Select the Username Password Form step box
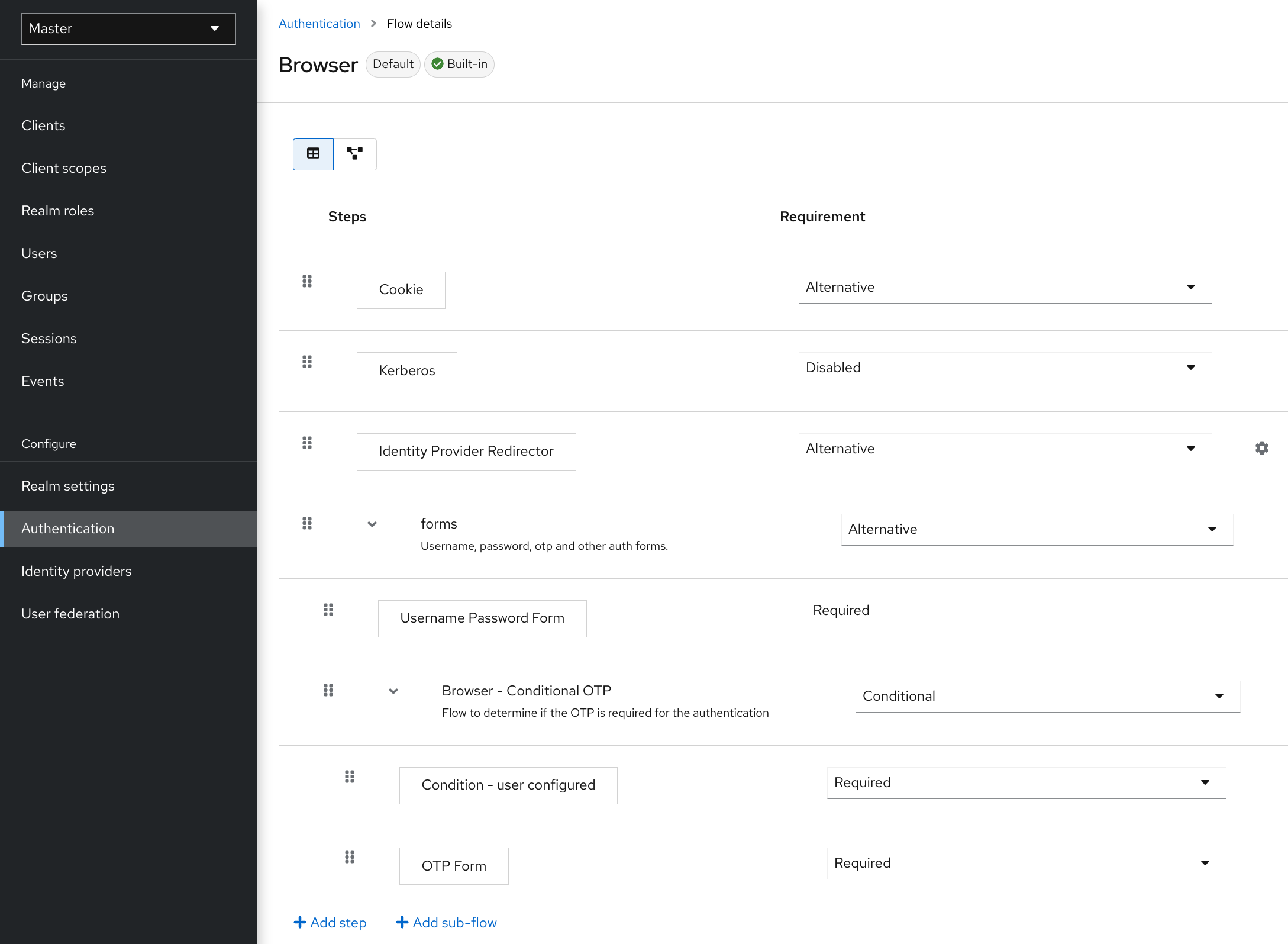 482,618
